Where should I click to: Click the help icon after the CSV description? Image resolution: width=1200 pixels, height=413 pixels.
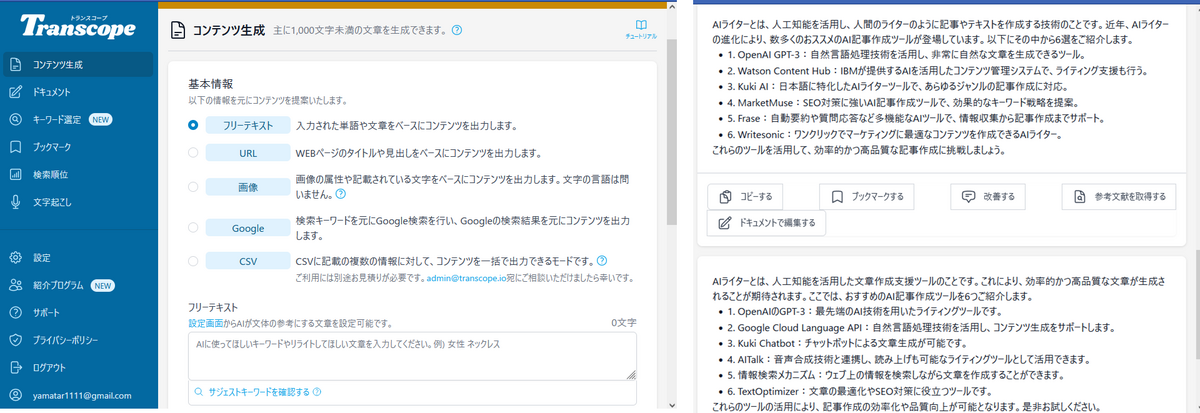click(x=602, y=260)
